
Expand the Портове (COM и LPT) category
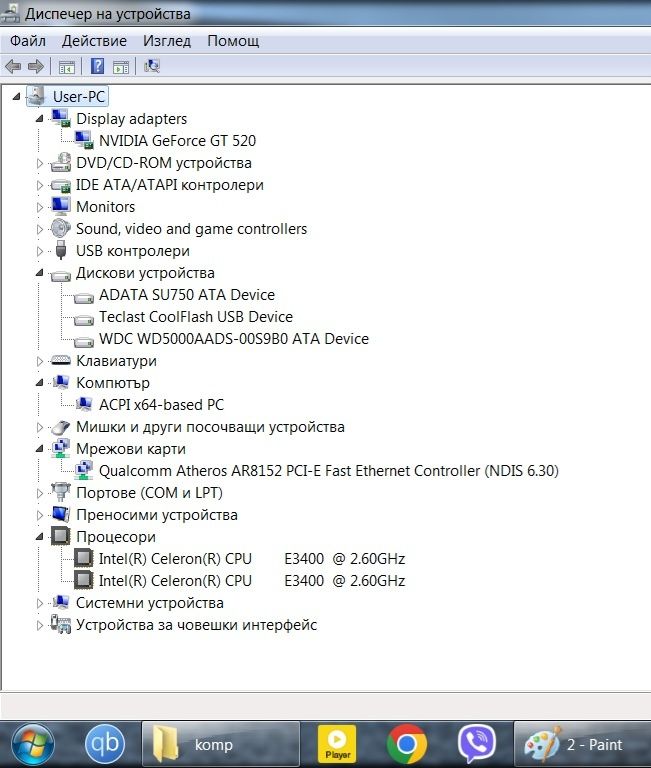40,493
